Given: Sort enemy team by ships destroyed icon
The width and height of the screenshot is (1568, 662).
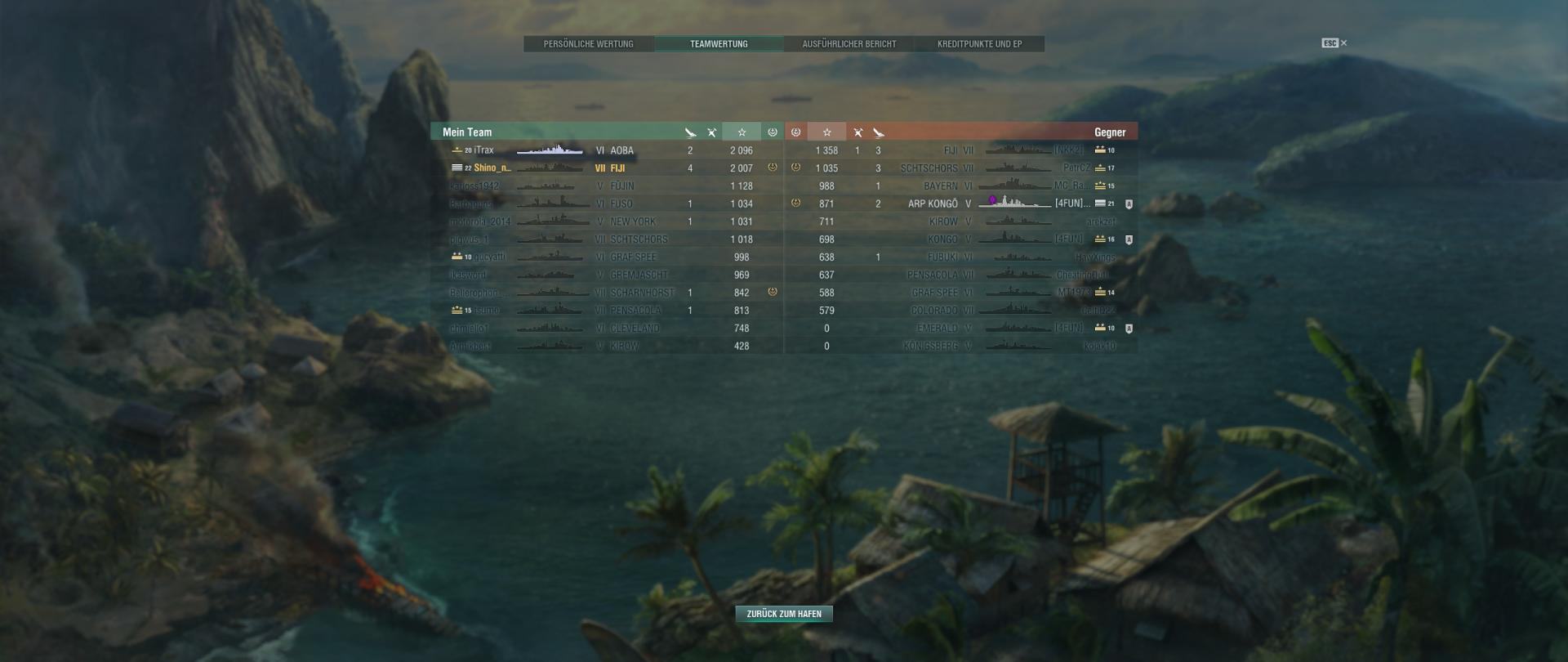Looking at the screenshot, I should [879, 132].
